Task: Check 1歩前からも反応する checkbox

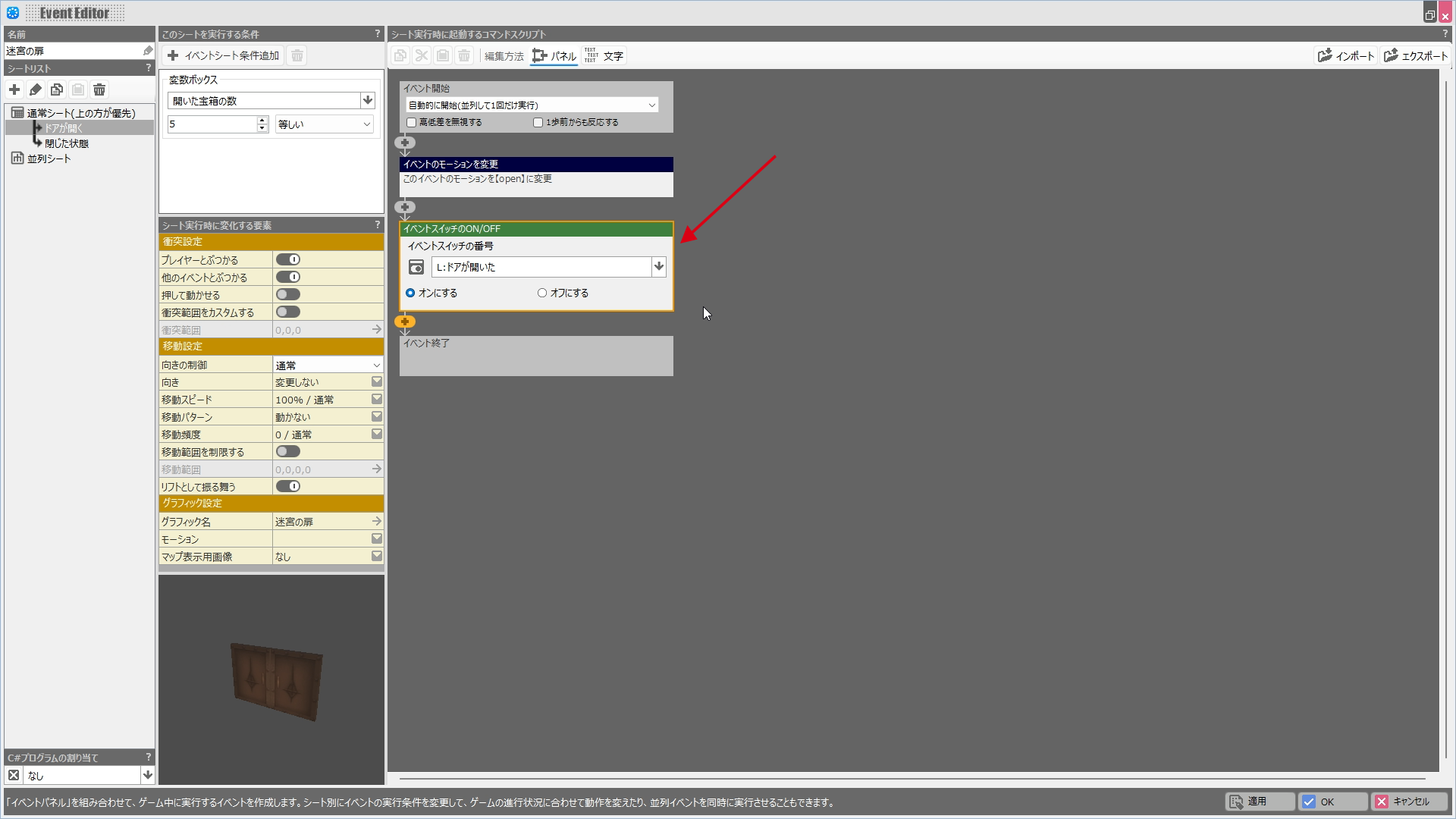Action: click(538, 122)
